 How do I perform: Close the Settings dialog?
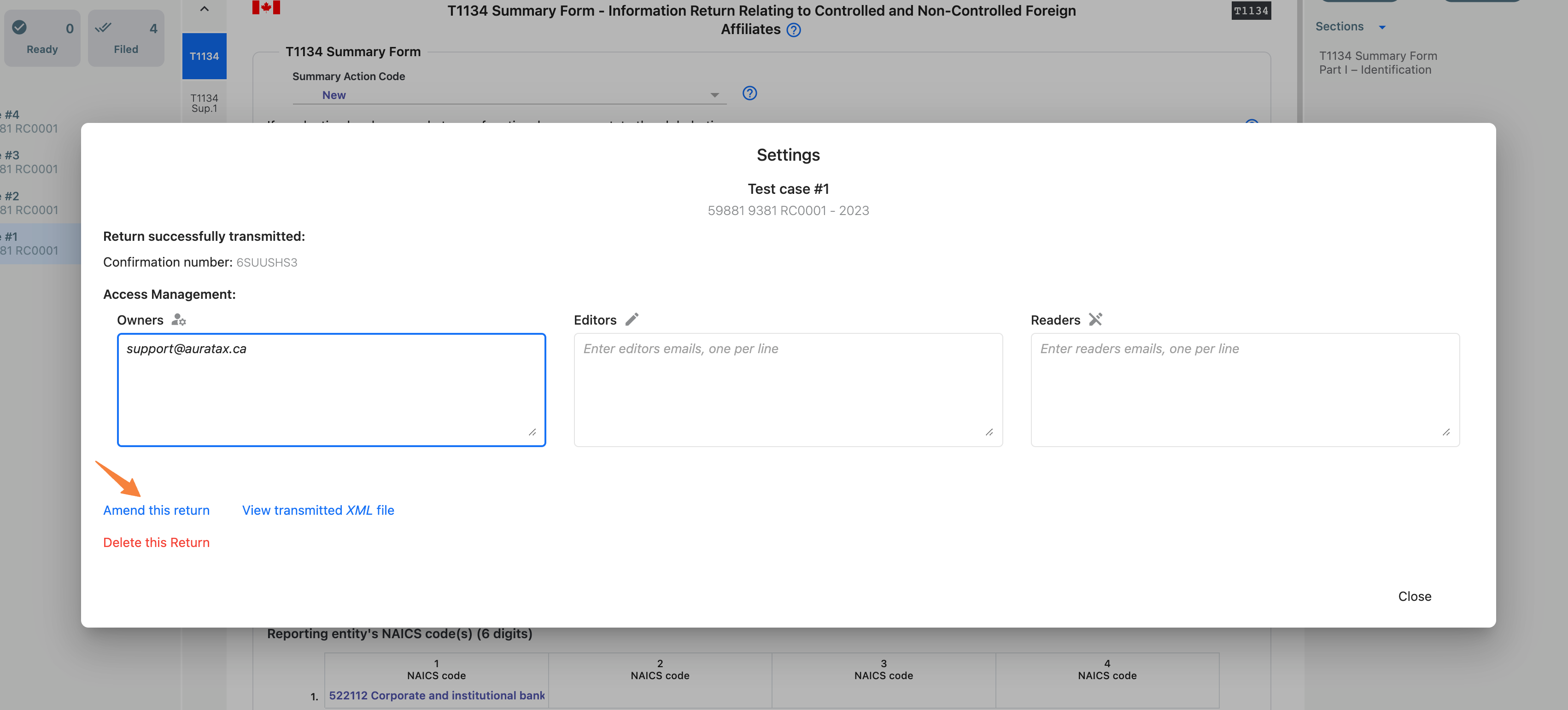[x=1414, y=596]
